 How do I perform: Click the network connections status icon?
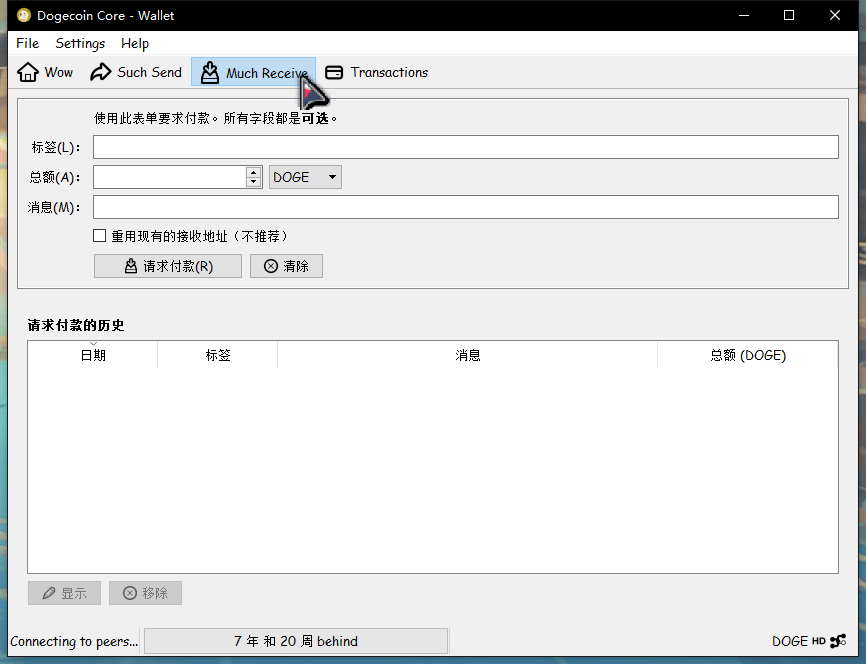click(x=838, y=641)
